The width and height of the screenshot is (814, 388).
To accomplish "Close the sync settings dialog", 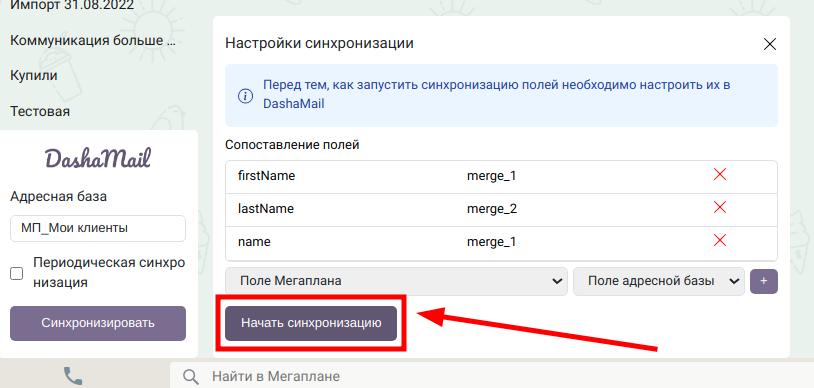I will point(769,44).
